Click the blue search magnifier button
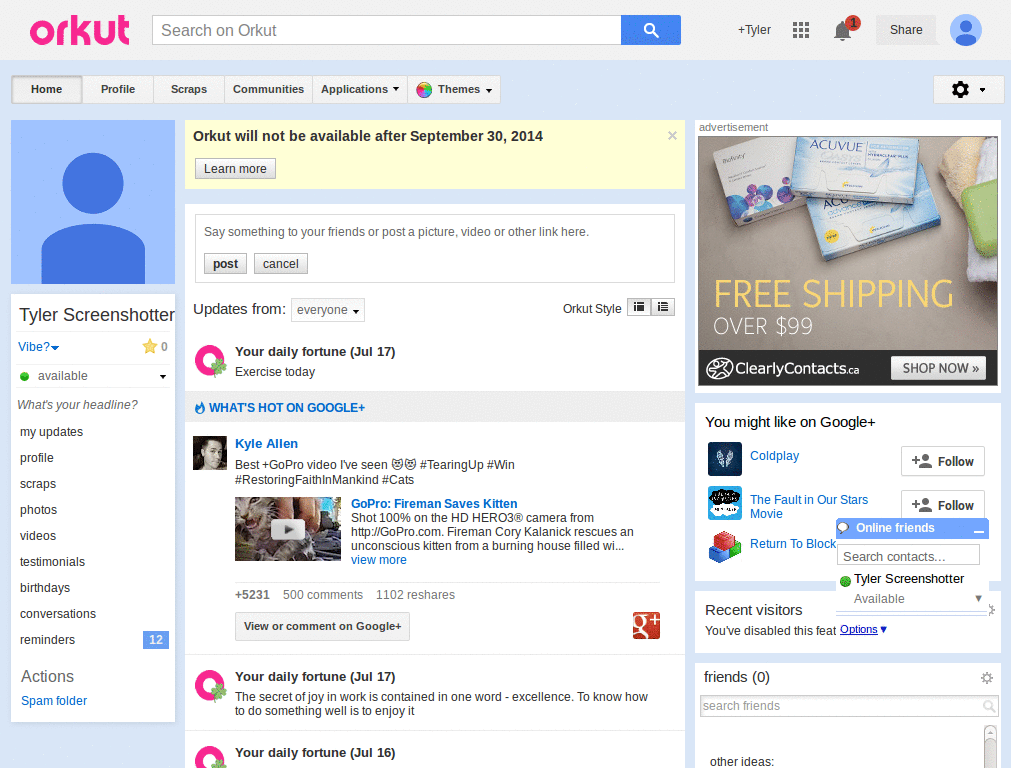 650,30
